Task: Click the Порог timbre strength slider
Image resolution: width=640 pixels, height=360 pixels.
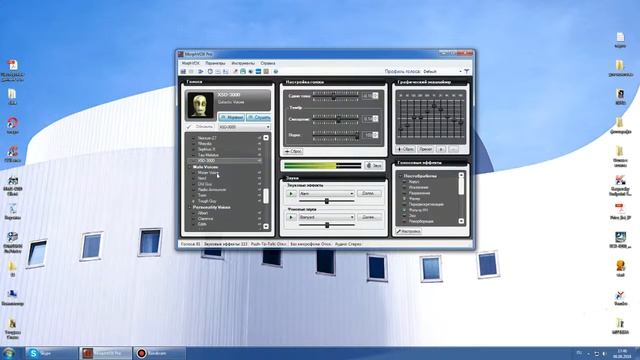Action: pos(336,135)
